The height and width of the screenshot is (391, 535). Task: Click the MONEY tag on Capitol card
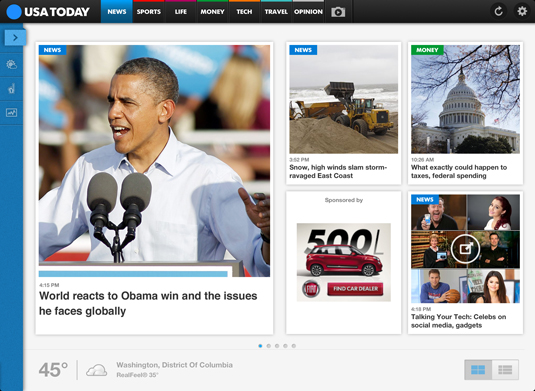tap(427, 50)
